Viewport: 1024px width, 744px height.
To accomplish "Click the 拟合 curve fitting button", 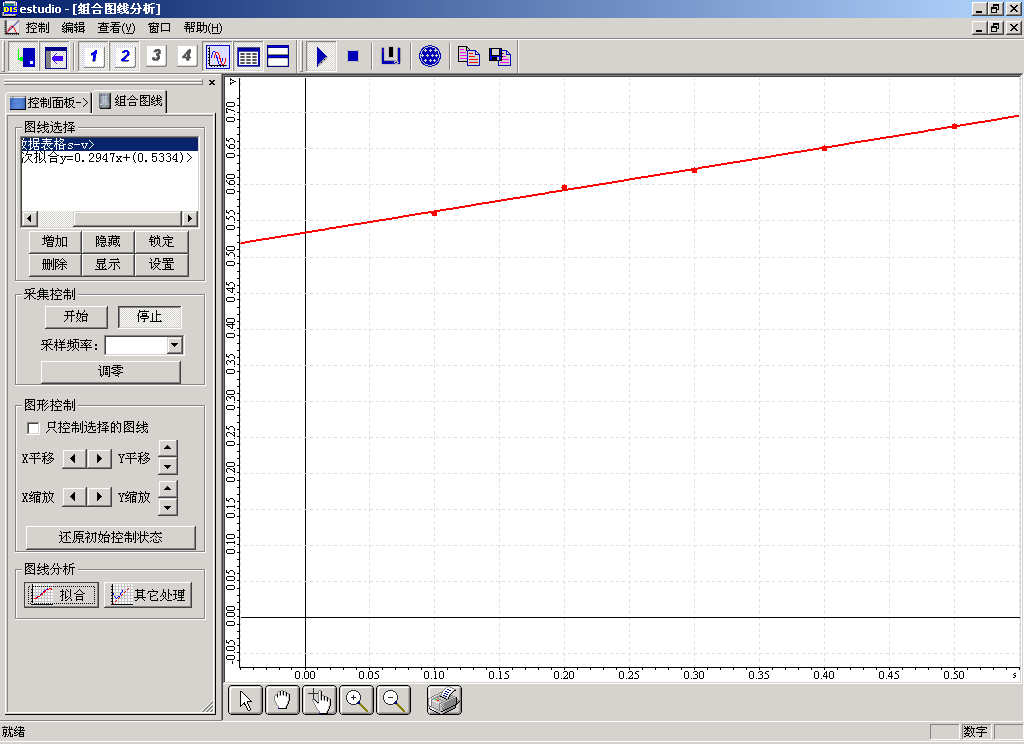I will (62, 595).
